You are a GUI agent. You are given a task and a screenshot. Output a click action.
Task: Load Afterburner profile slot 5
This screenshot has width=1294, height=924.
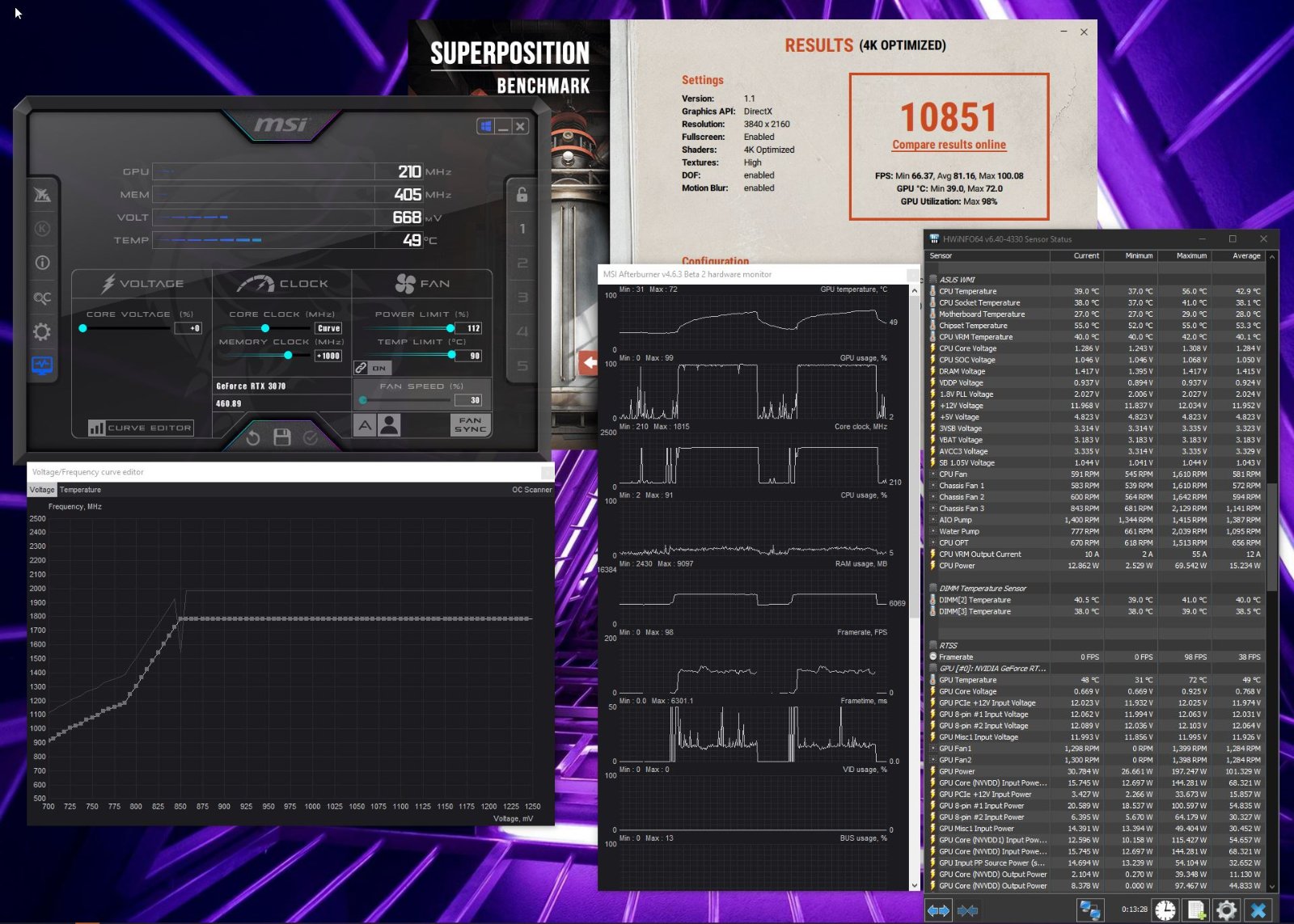tap(522, 366)
